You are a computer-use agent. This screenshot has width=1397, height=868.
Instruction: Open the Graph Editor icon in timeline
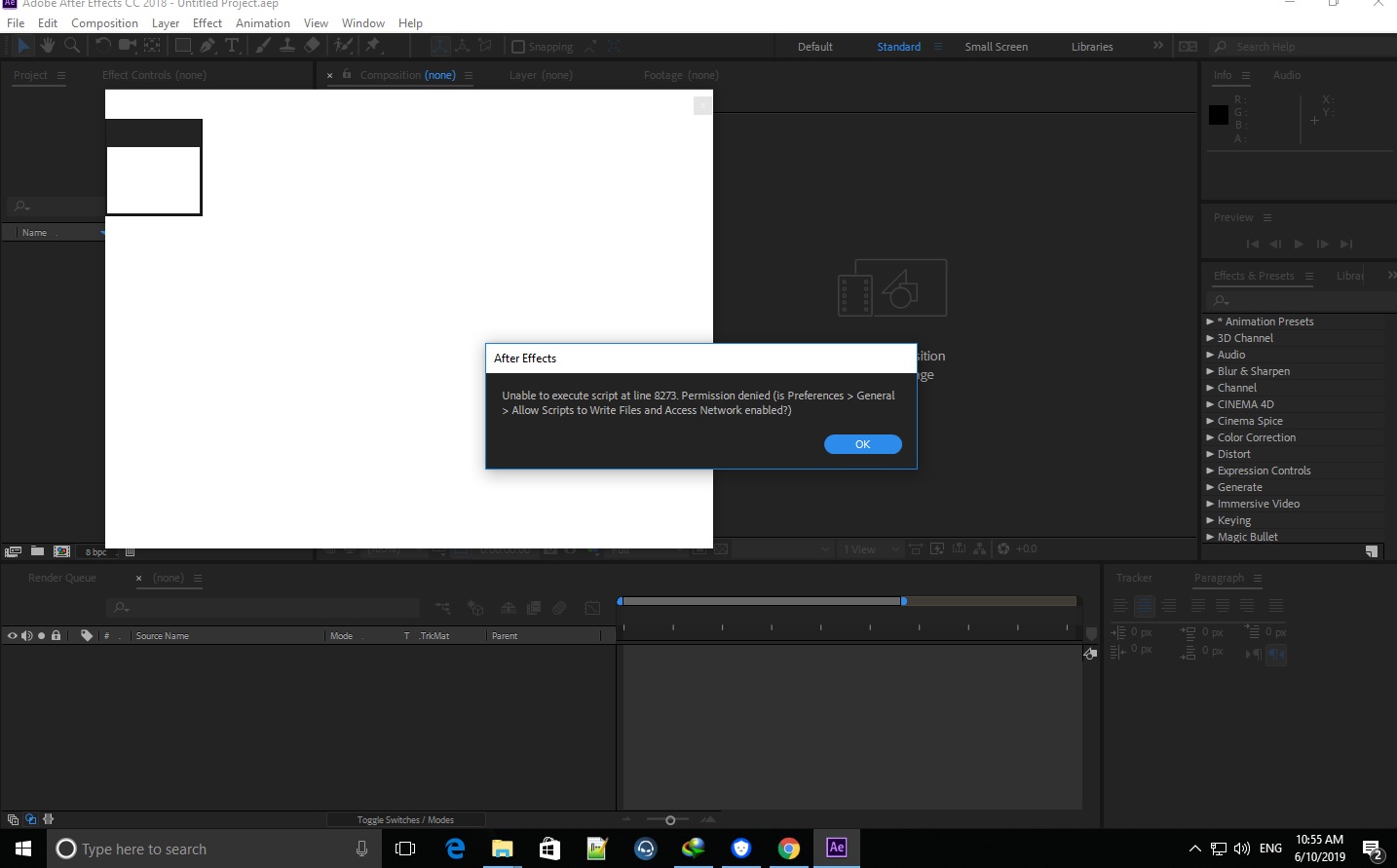pos(592,608)
